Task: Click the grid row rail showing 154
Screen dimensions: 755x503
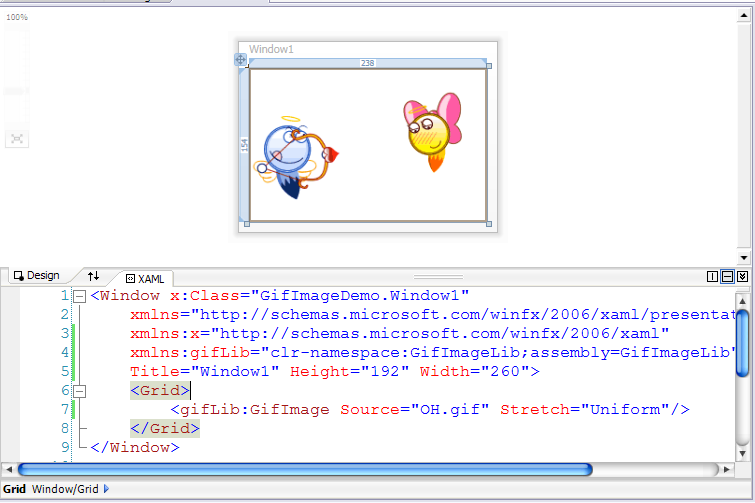Action: pyautogui.click(x=244, y=145)
